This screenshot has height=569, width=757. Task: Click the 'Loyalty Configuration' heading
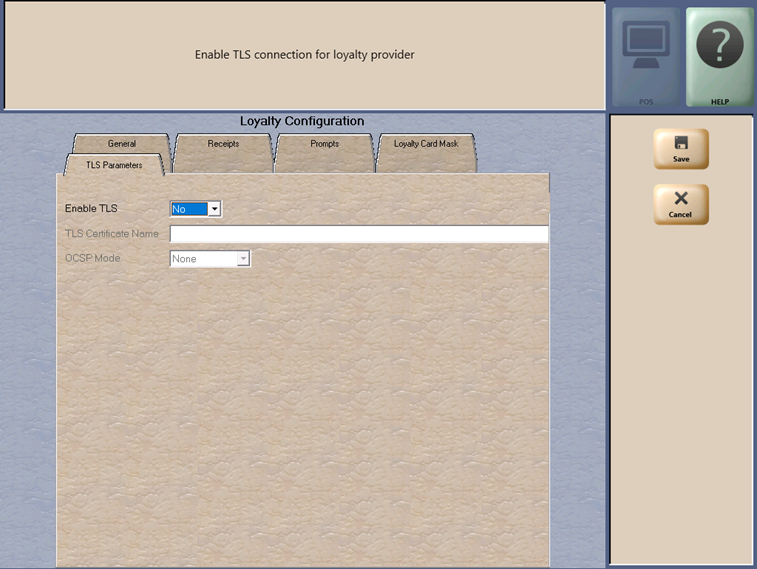302,121
